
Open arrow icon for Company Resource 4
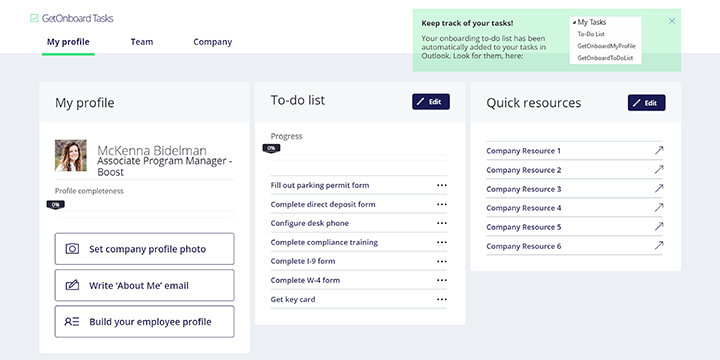click(659, 208)
